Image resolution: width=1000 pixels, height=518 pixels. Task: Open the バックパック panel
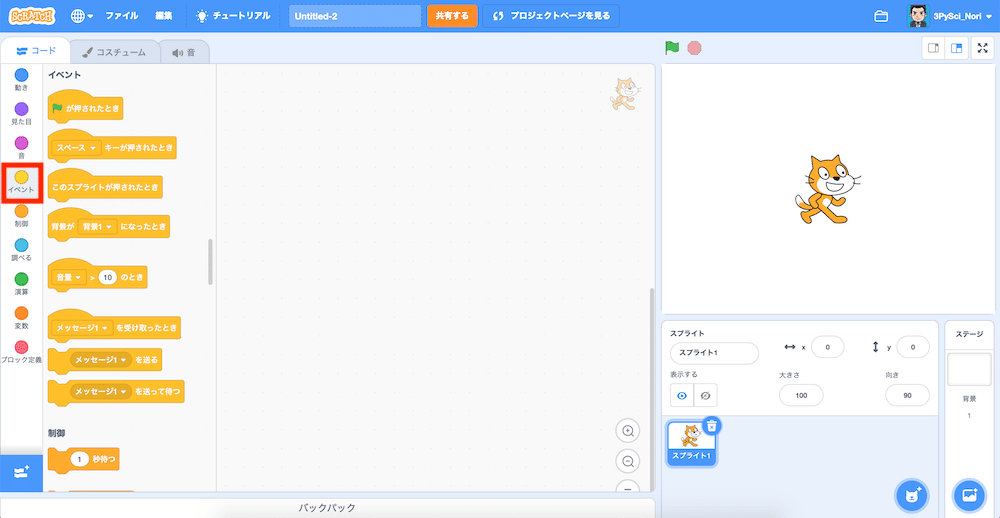328,508
